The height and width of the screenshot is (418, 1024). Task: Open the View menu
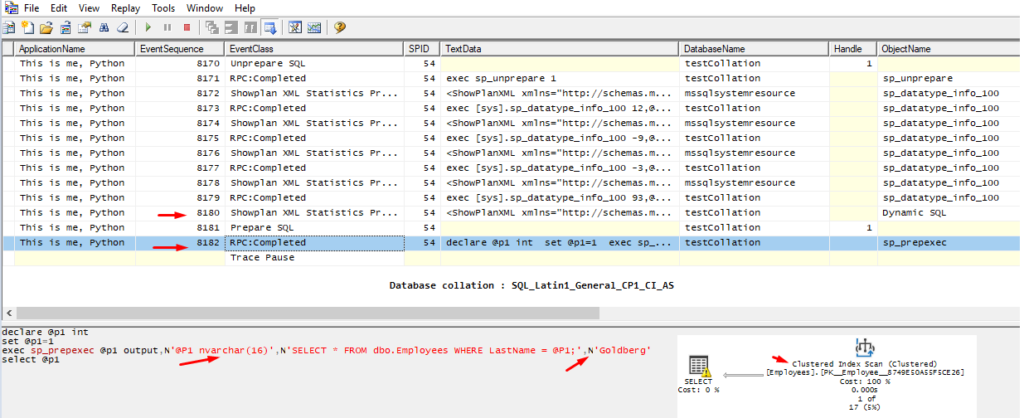(x=89, y=8)
